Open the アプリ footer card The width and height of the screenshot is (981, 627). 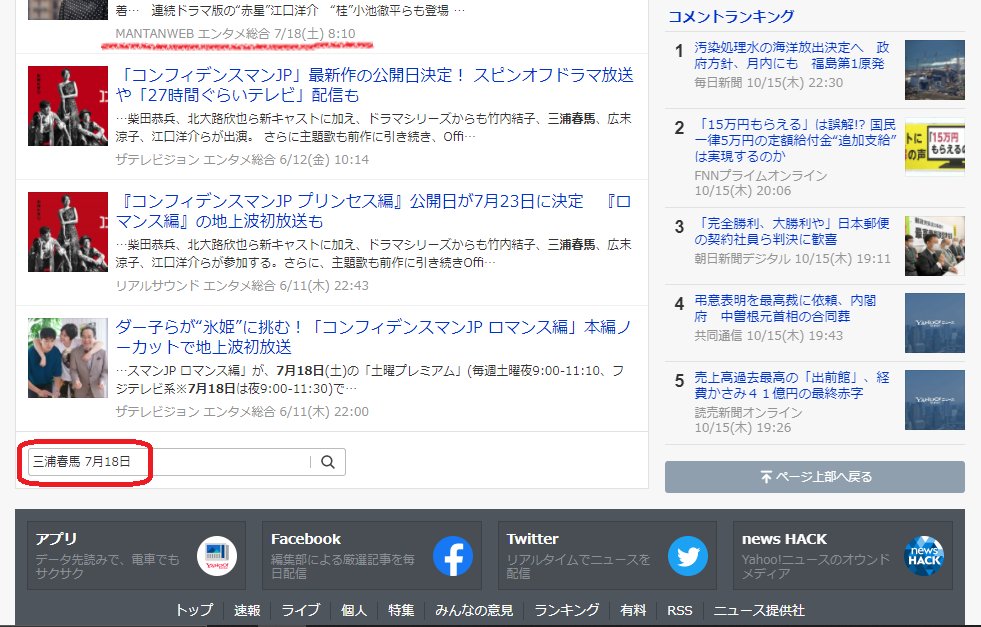(136, 556)
